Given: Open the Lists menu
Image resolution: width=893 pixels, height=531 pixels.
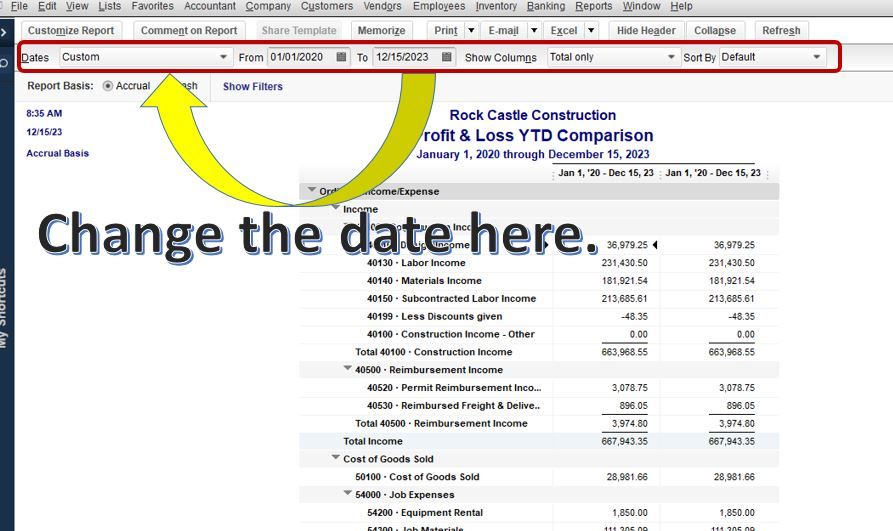Looking at the screenshot, I should pyautogui.click(x=109, y=6).
